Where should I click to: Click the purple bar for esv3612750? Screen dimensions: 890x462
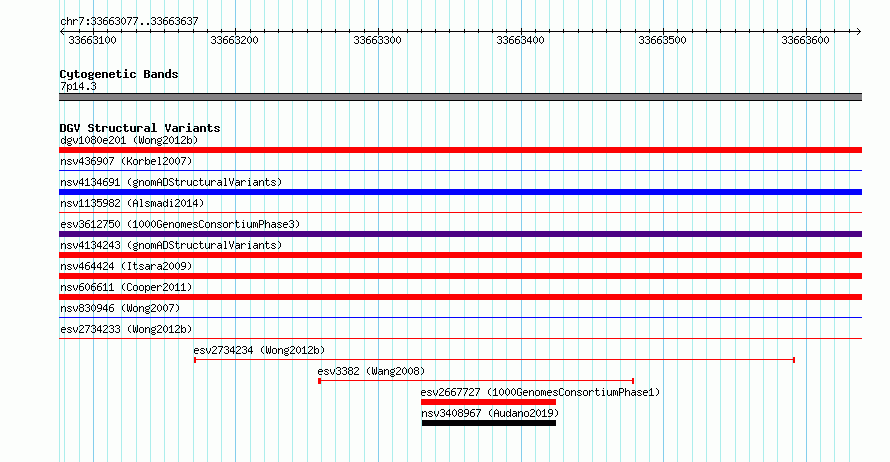pos(460,234)
